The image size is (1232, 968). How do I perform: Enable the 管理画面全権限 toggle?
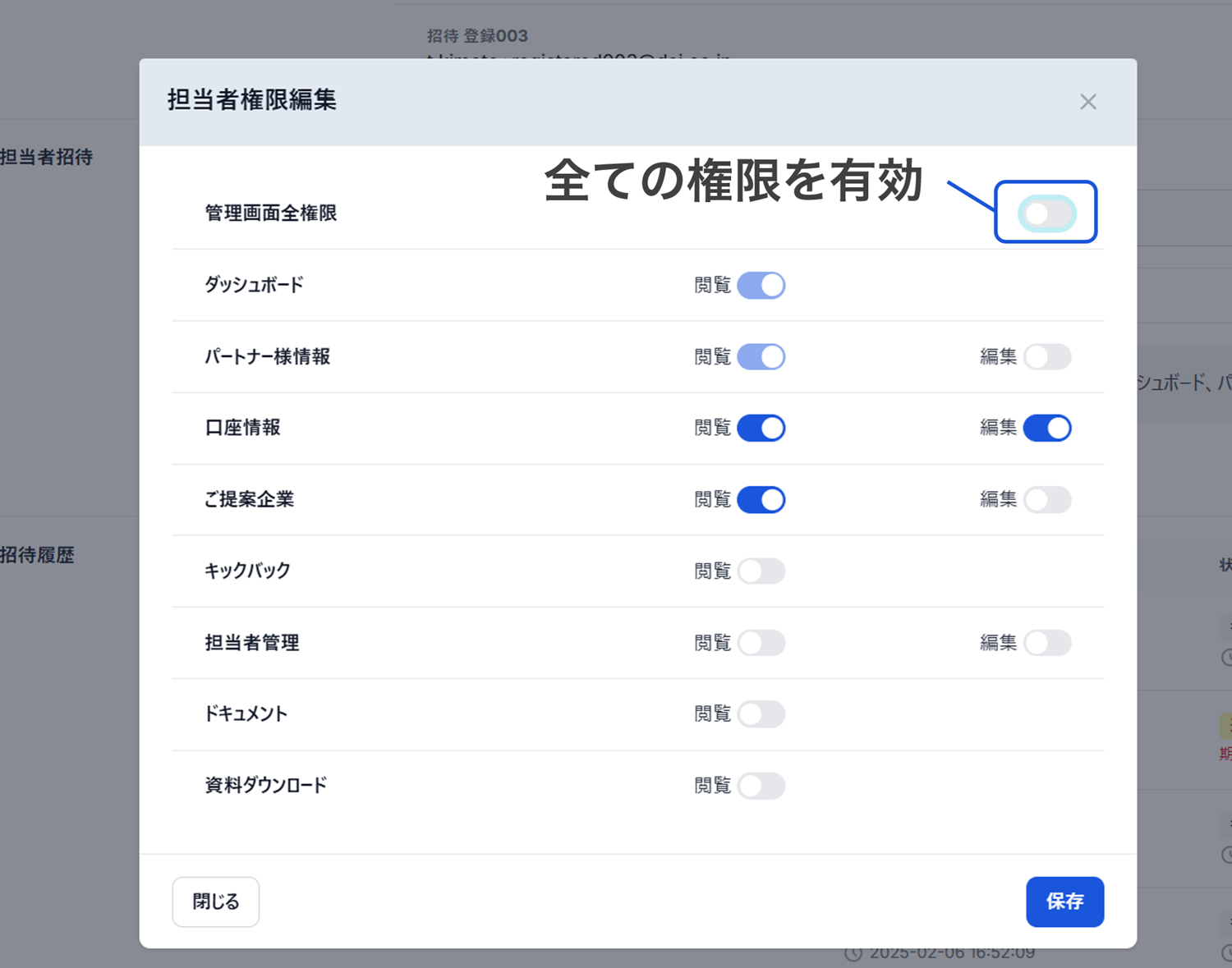pyautogui.click(x=1046, y=213)
